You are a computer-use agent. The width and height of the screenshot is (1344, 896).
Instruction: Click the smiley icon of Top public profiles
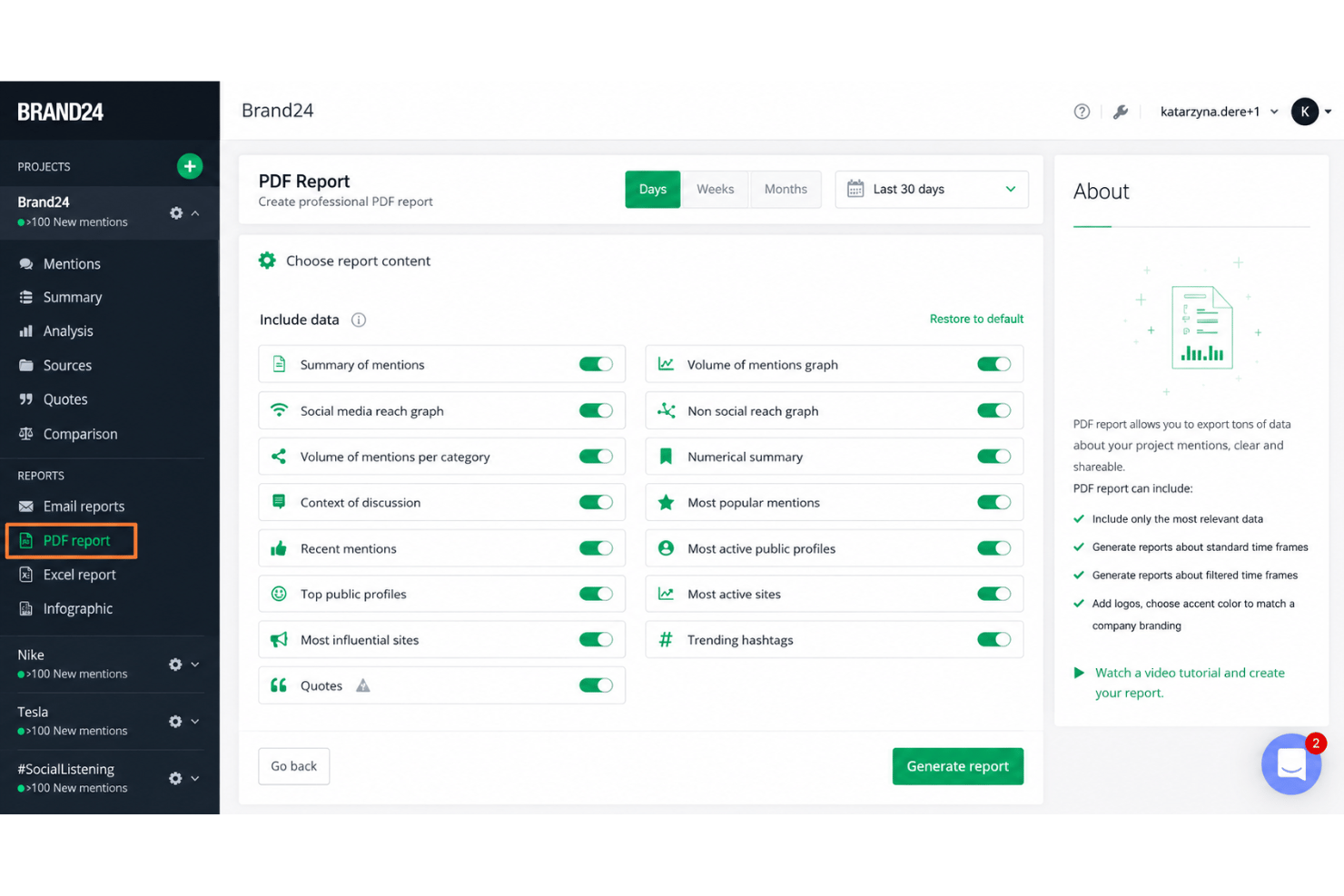(x=279, y=594)
